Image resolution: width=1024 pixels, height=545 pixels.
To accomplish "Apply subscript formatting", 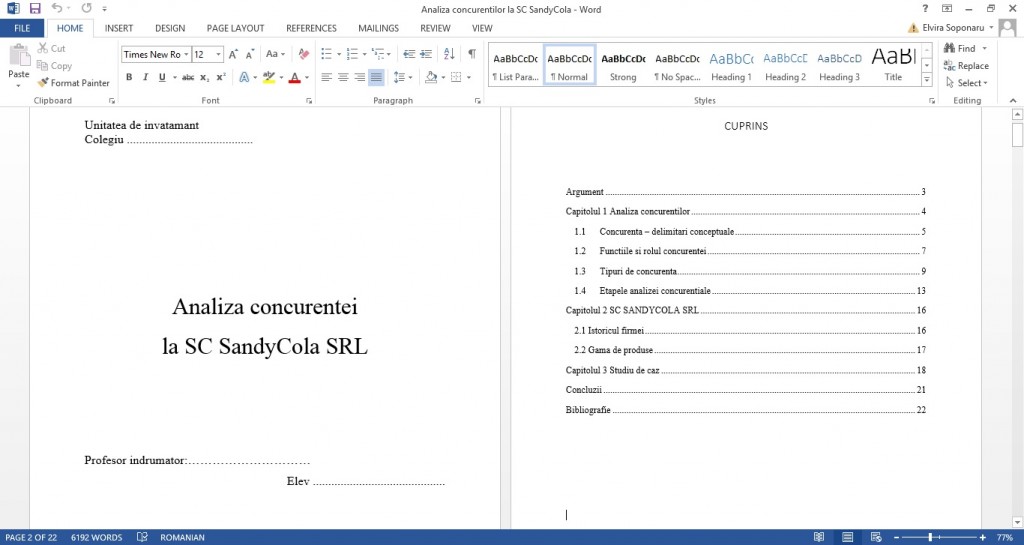I will pyautogui.click(x=204, y=77).
